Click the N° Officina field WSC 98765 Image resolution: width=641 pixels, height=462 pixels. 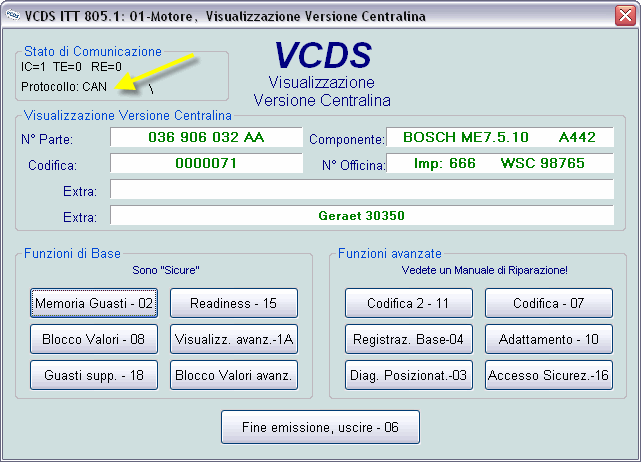point(500,163)
